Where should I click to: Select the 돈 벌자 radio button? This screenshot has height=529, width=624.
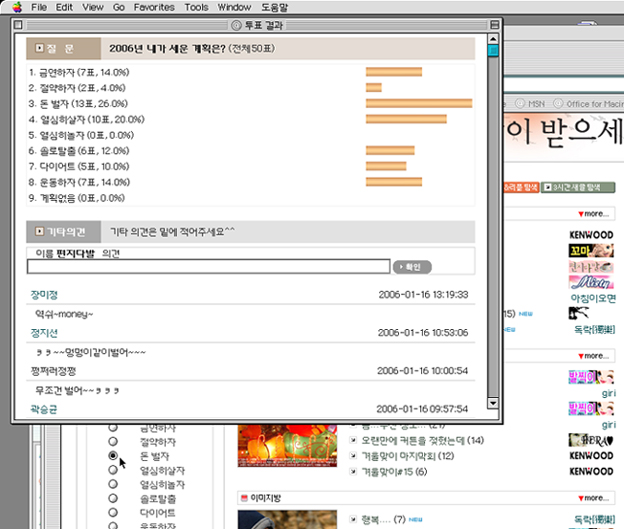113,456
